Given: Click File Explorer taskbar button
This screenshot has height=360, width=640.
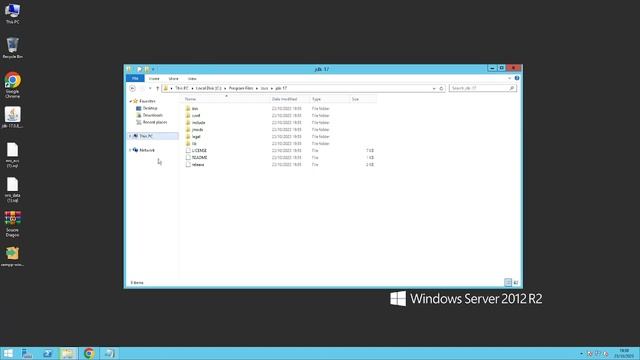Looking at the screenshot, I should point(68,353).
